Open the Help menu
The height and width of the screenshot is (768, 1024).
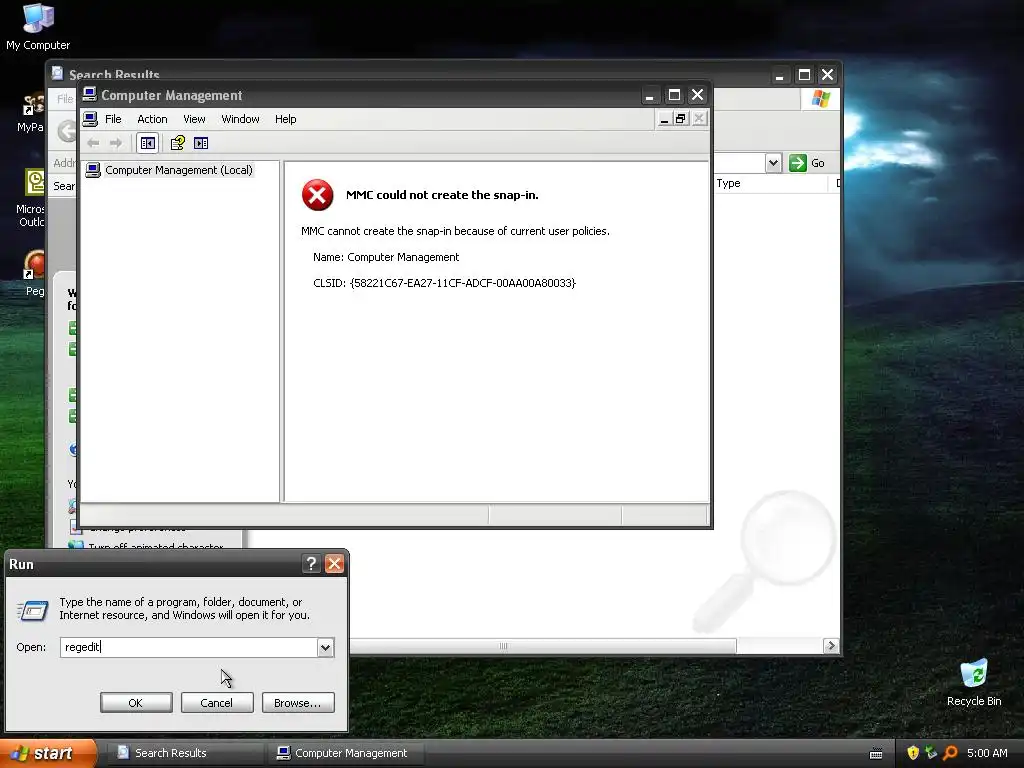(x=285, y=119)
